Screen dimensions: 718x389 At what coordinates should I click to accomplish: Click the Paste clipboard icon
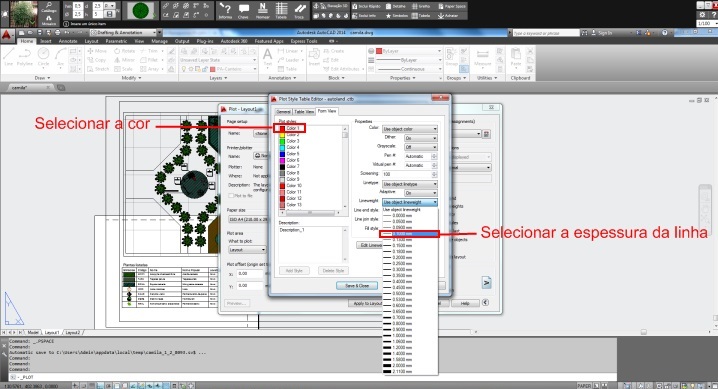pos(516,57)
